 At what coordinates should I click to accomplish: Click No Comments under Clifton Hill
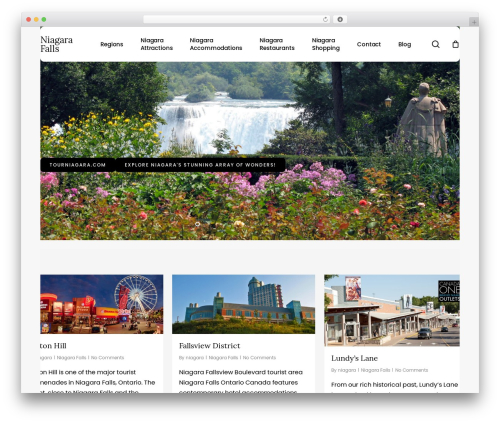click(x=107, y=358)
